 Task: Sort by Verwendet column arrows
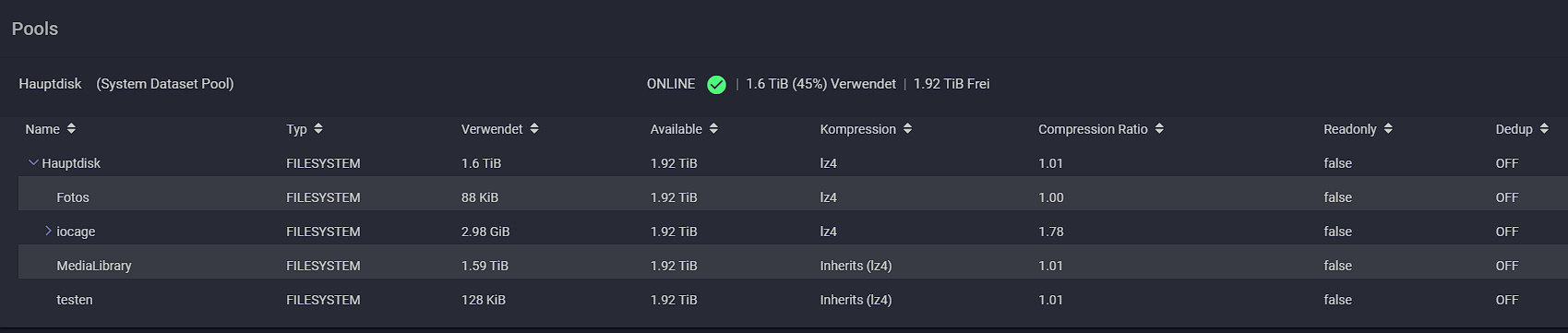click(x=533, y=129)
